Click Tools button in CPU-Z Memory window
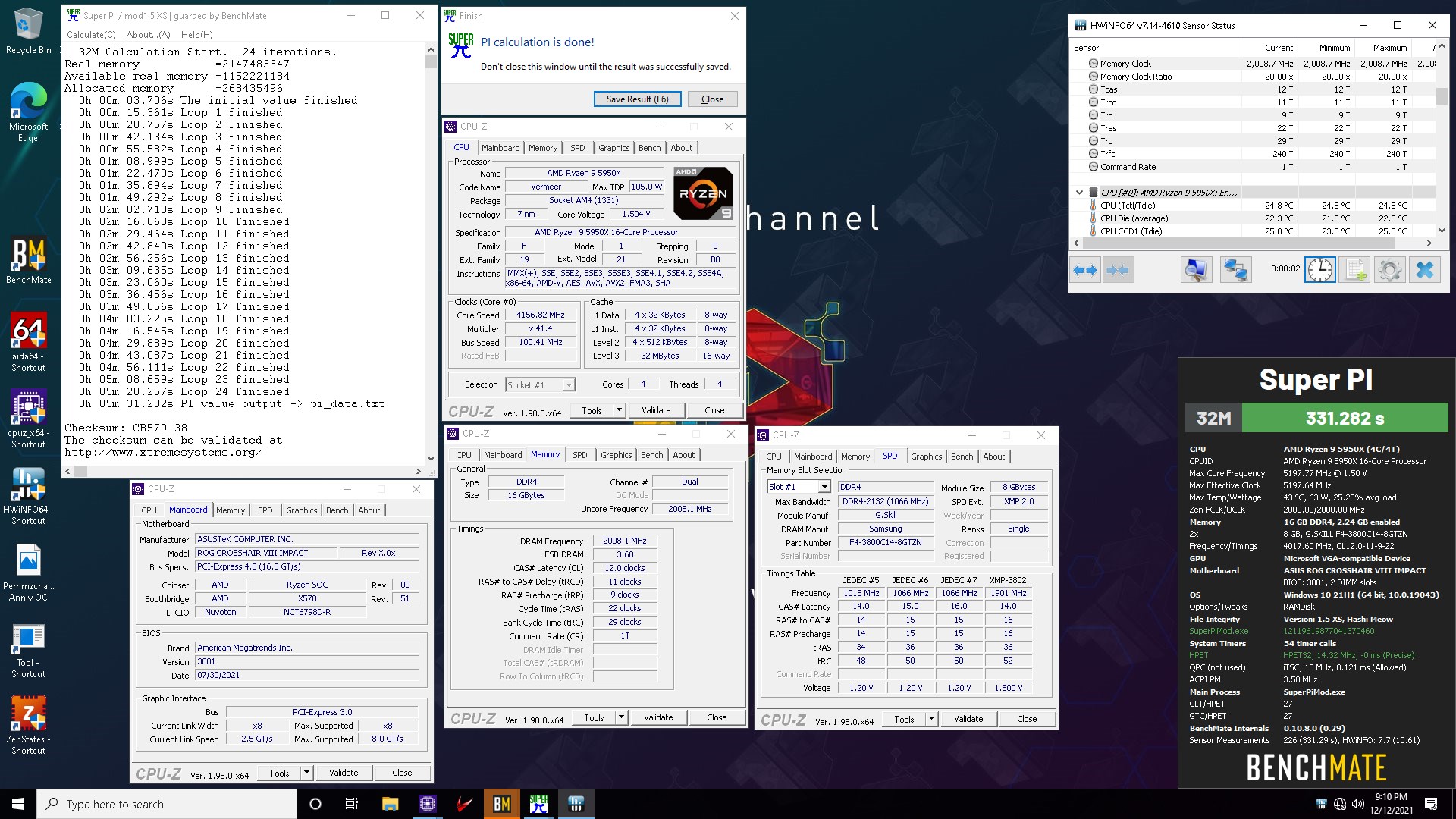Viewport: 1456px width, 819px height. [x=594, y=717]
